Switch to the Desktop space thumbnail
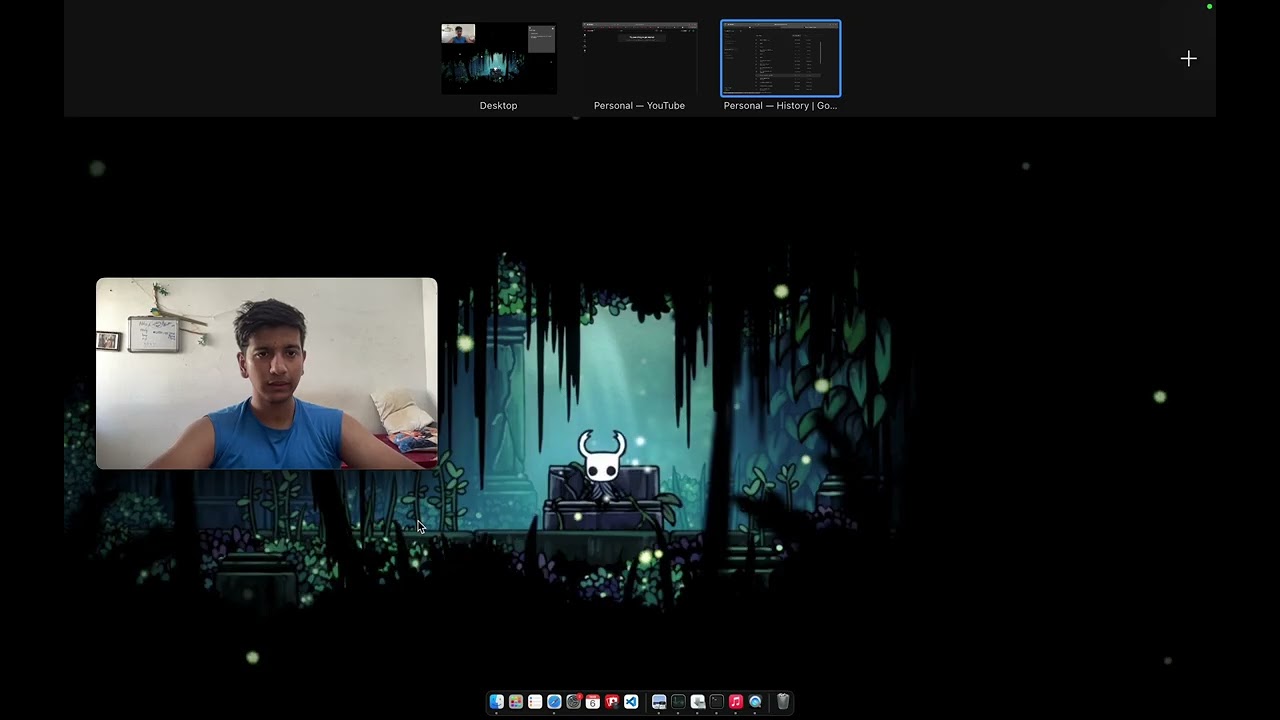The image size is (1280, 720). (x=498, y=58)
